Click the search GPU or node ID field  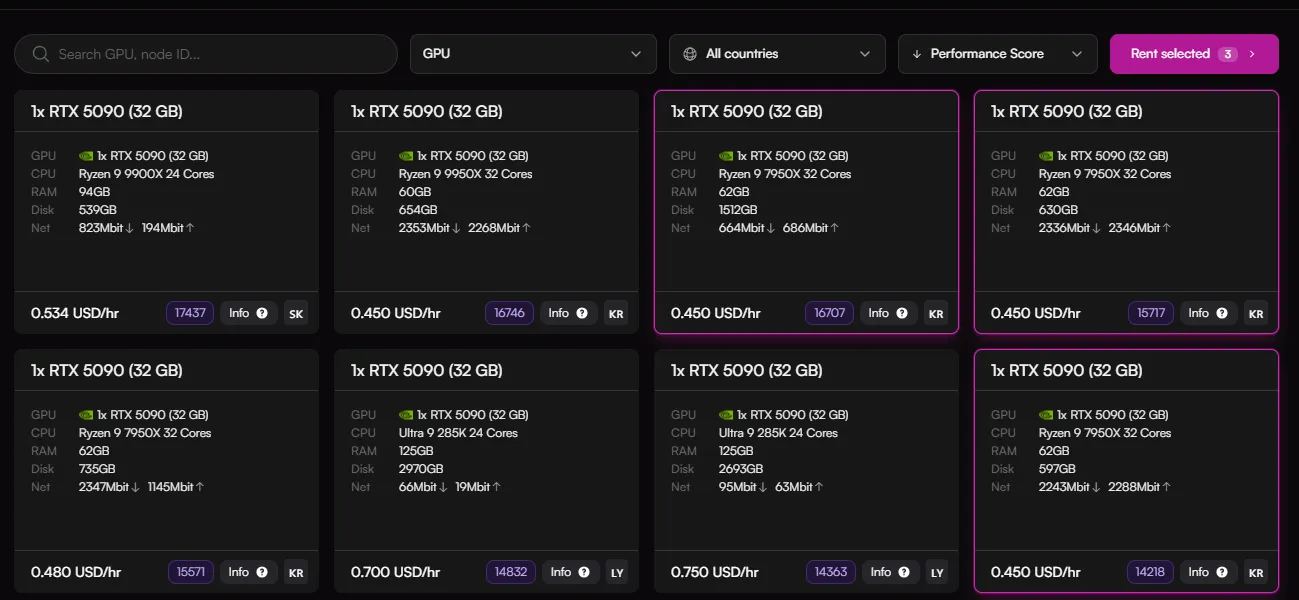(x=206, y=54)
